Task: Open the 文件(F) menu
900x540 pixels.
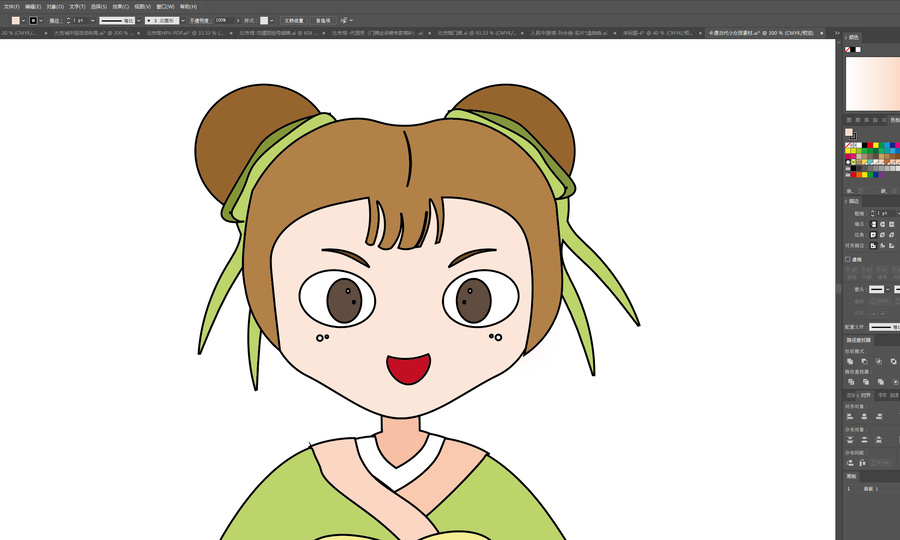Action: pos(11,7)
